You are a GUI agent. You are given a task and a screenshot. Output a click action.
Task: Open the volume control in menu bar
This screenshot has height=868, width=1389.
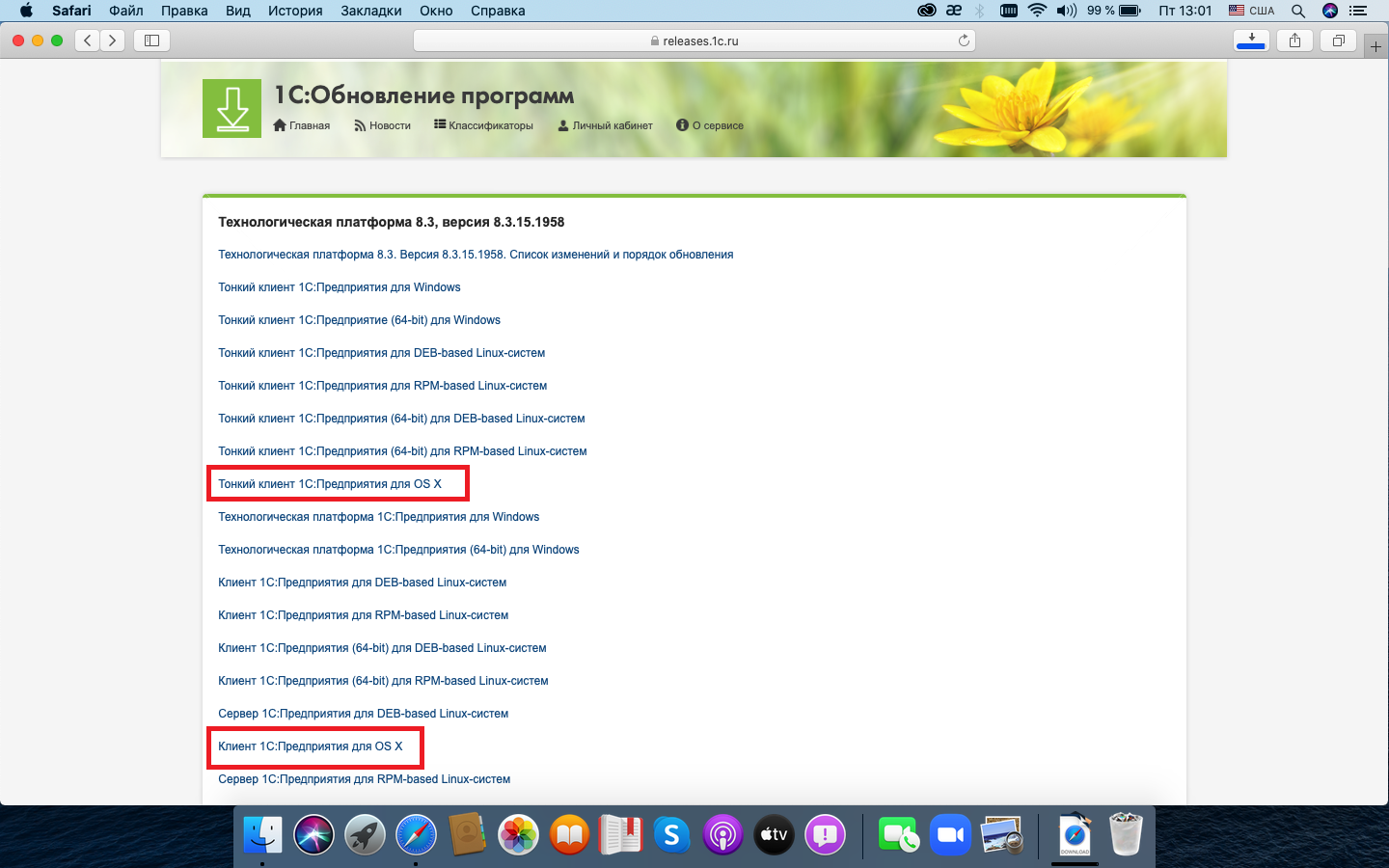point(1066,11)
